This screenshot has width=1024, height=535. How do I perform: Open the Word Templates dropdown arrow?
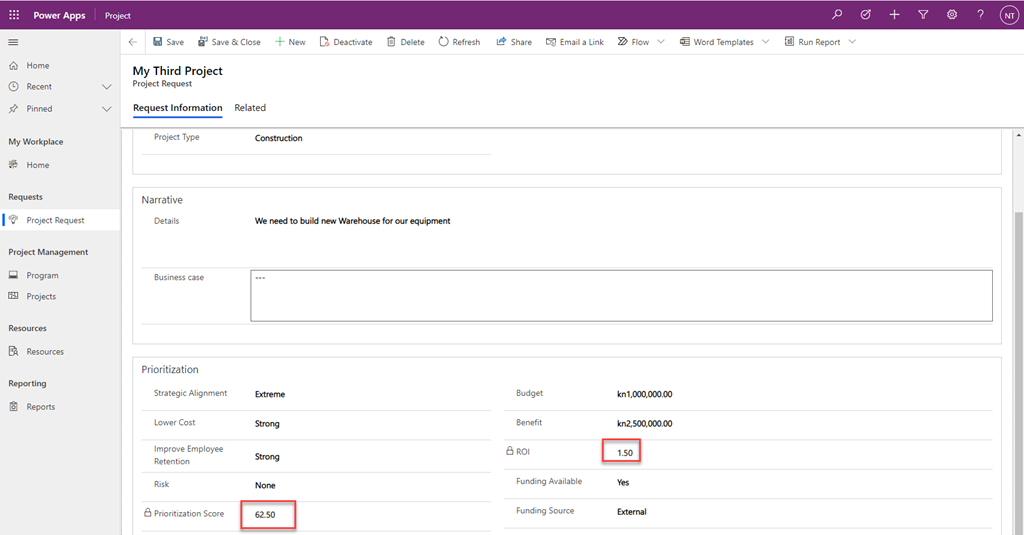click(765, 42)
